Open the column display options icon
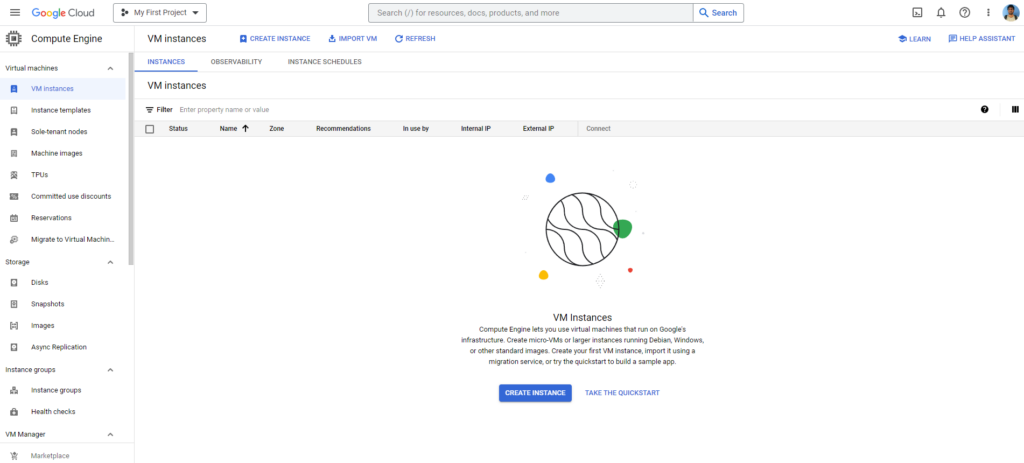 point(1015,110)
